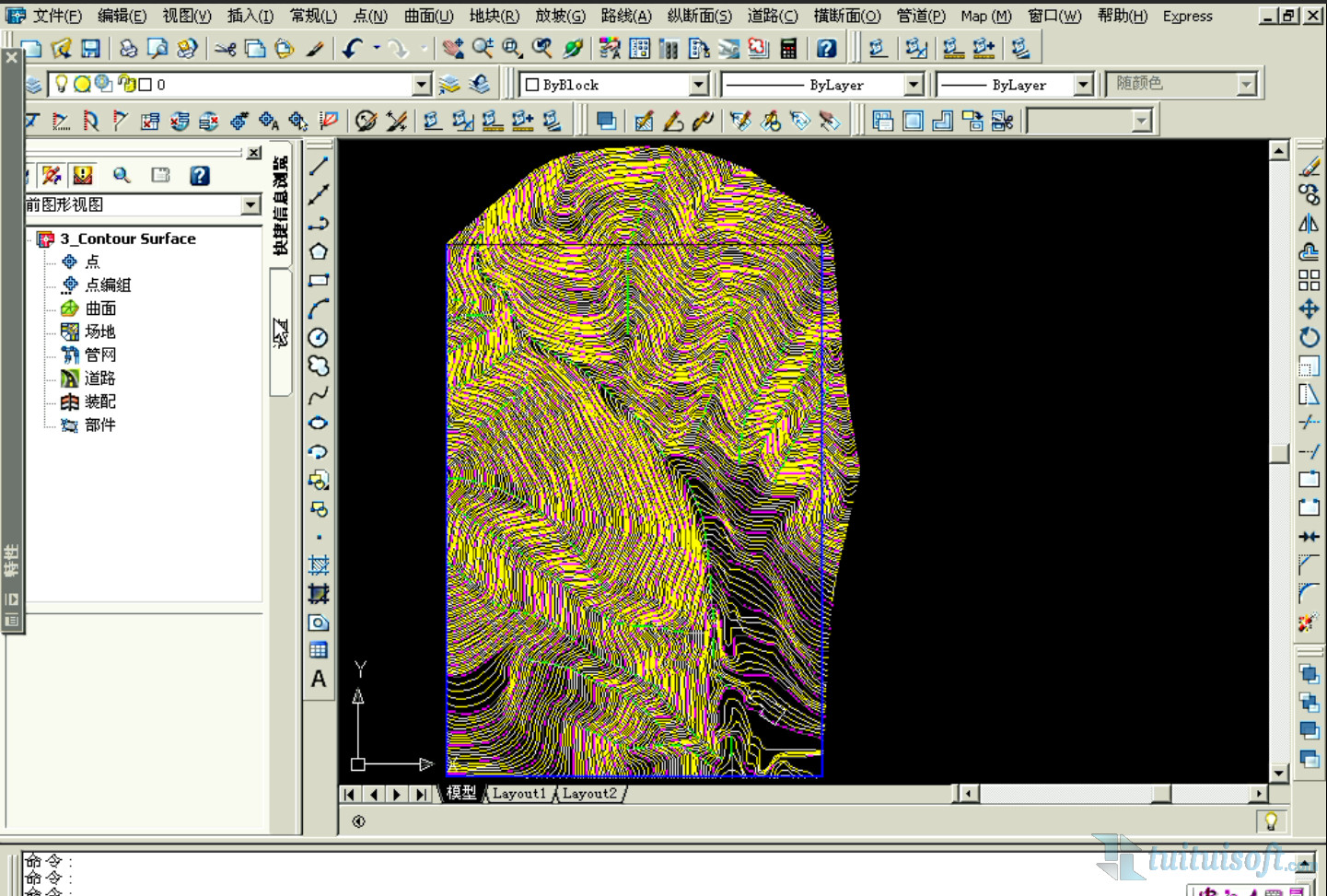
Task: Open the ByBlock color dropdown
Action: [x=699, y=85]
